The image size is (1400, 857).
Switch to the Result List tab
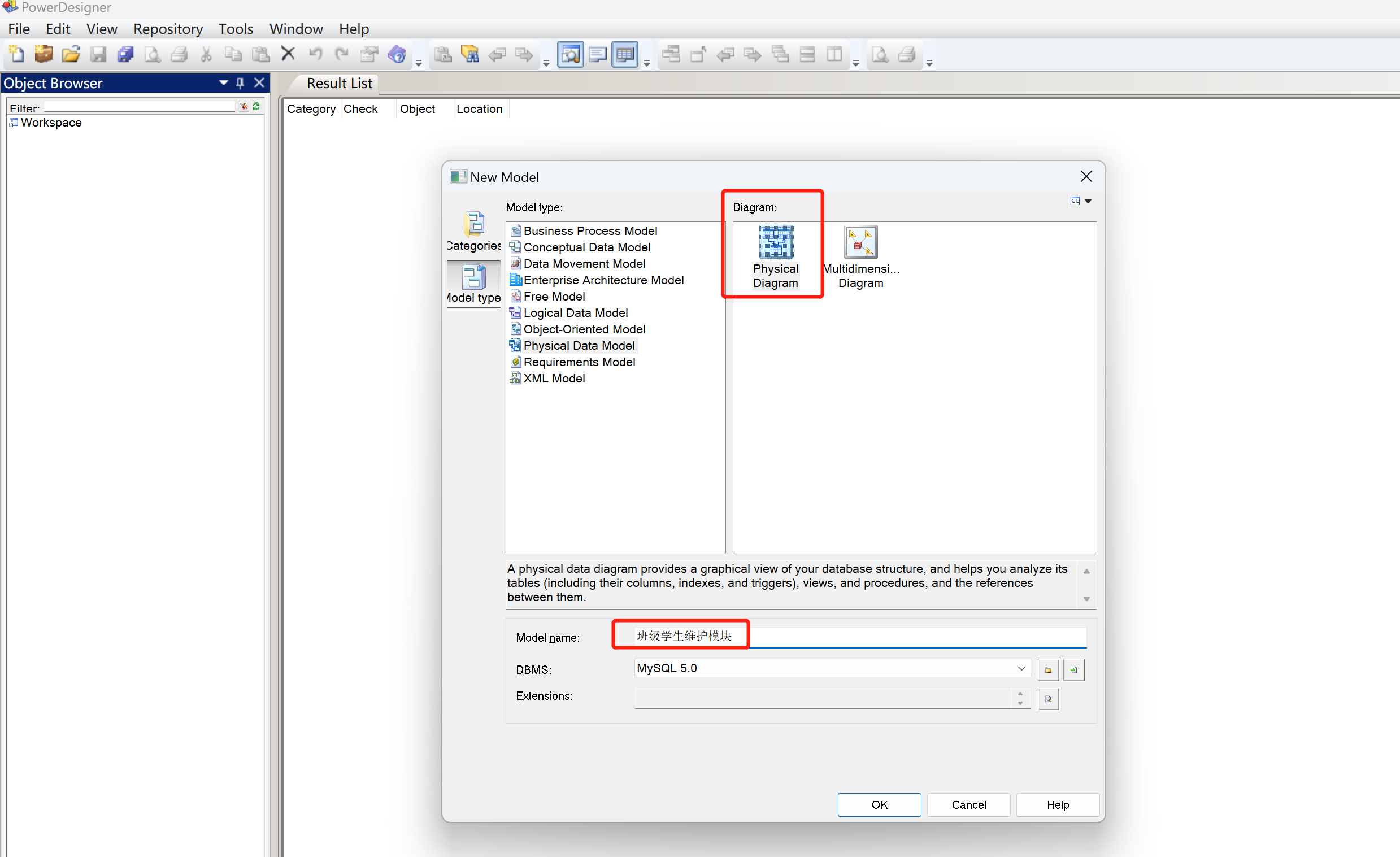coord(339,84)
